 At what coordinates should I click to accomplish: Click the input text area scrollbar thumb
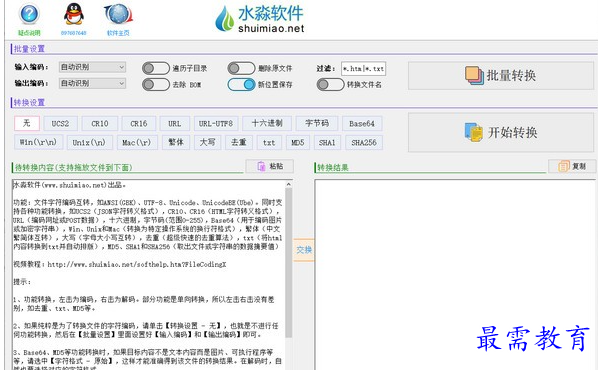pyautogui.click(x=289, y=263)
